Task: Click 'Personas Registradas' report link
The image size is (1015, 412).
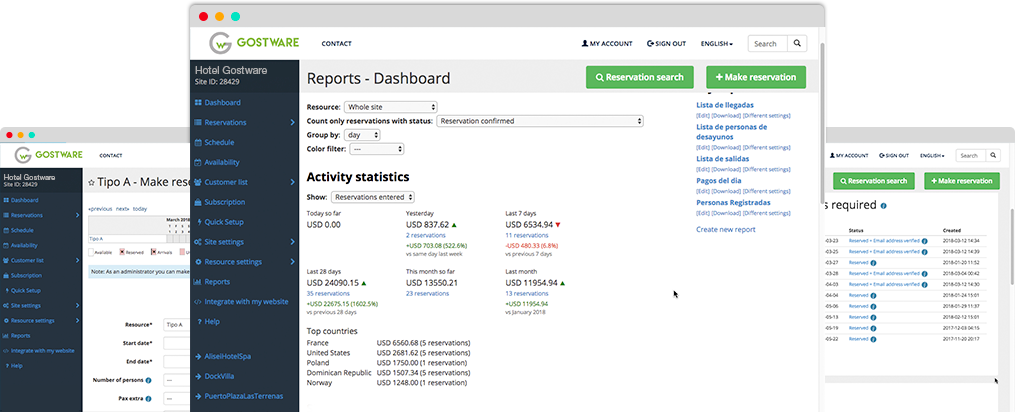Action: [733, 202]
